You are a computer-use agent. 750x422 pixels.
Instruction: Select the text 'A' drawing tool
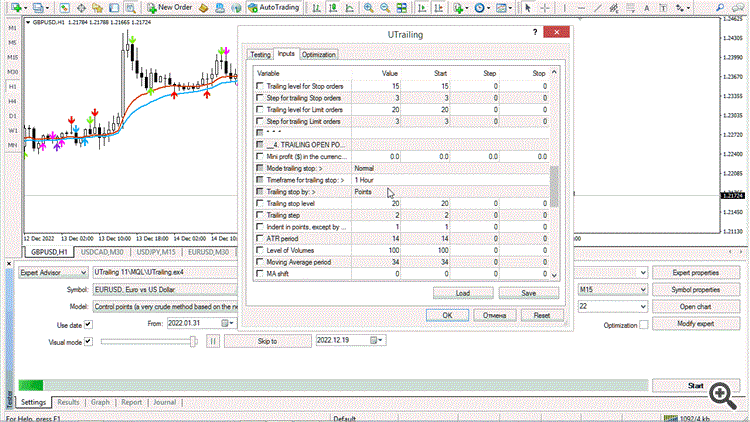[647, 8]
